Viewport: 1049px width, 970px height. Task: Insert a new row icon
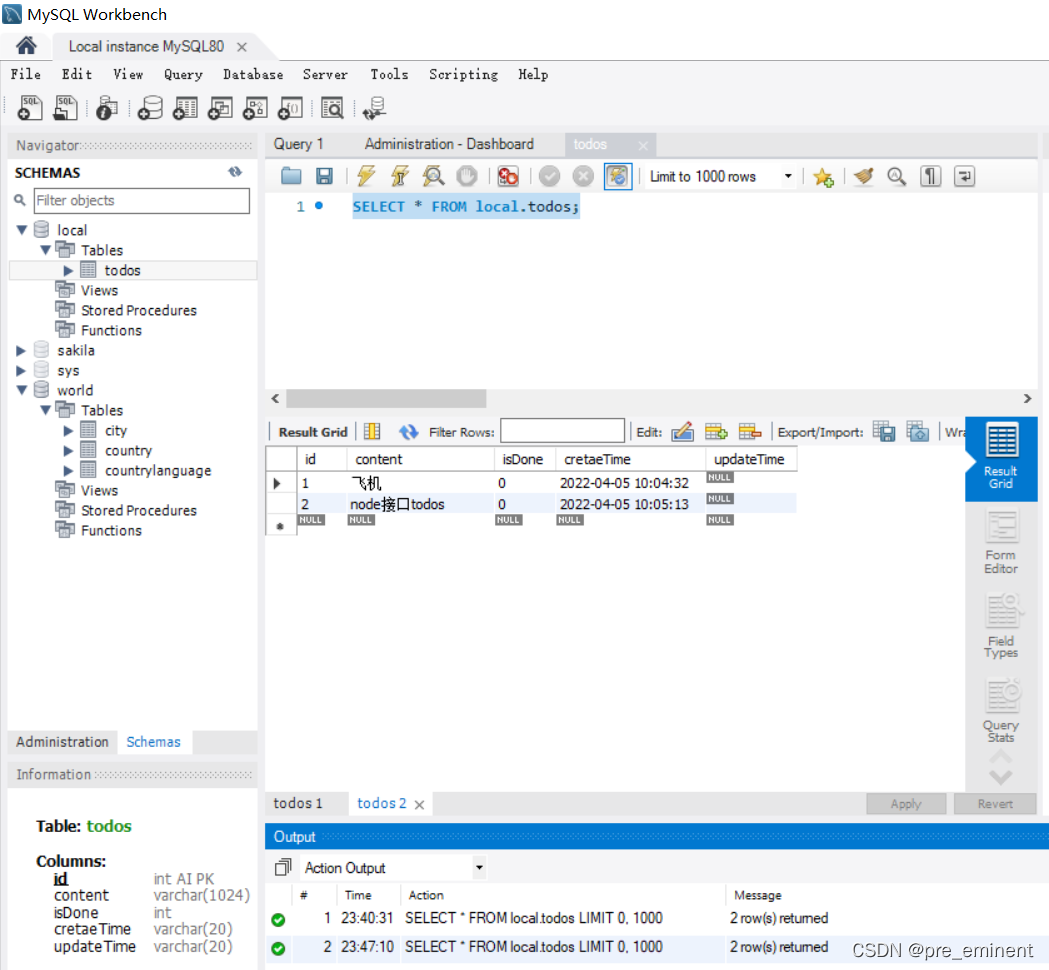tap(716, 432)
